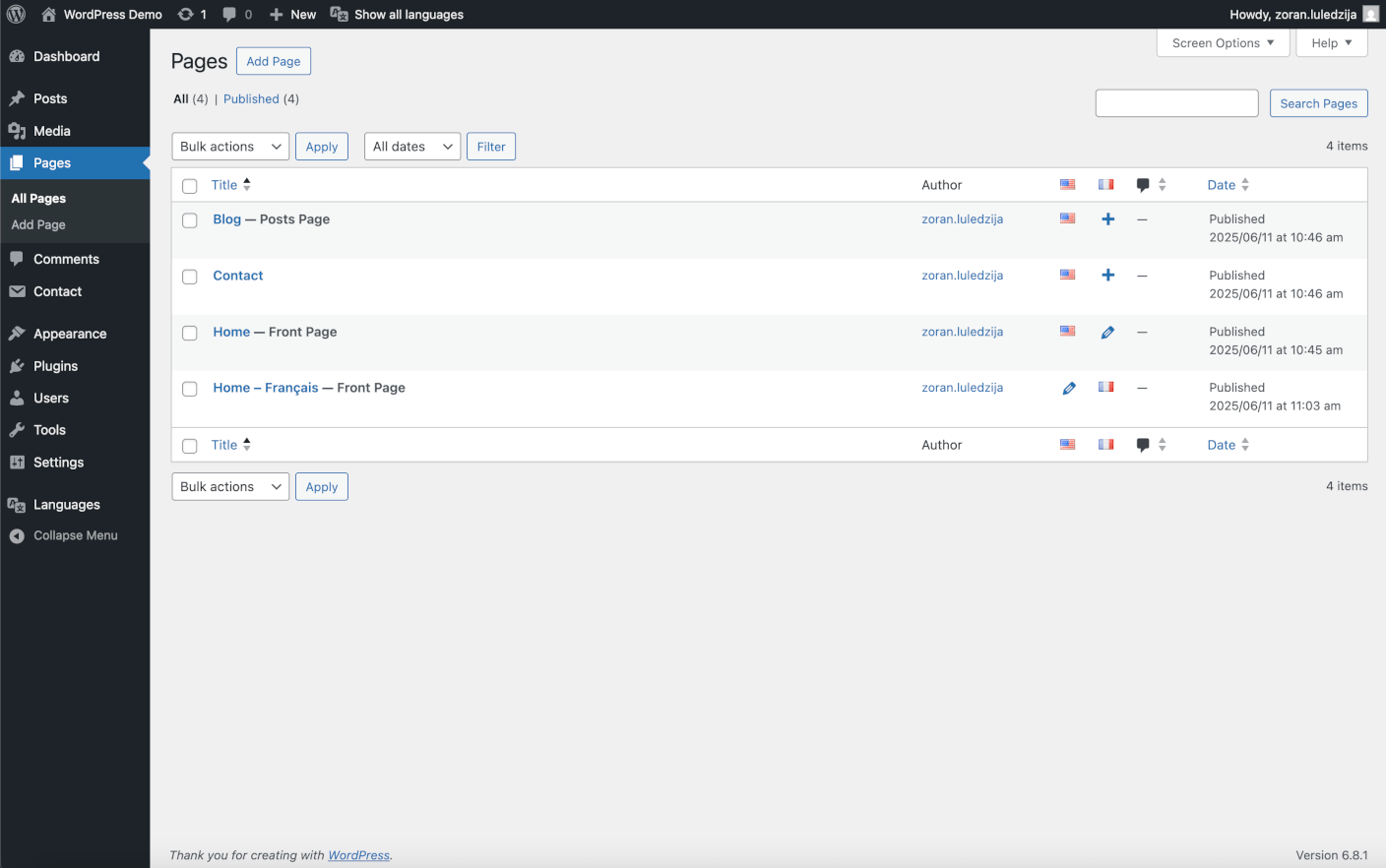The width and height of the screenshot is (1386, 868).
Task: Select the Home – Français checkbox
Action: (190, 389)
